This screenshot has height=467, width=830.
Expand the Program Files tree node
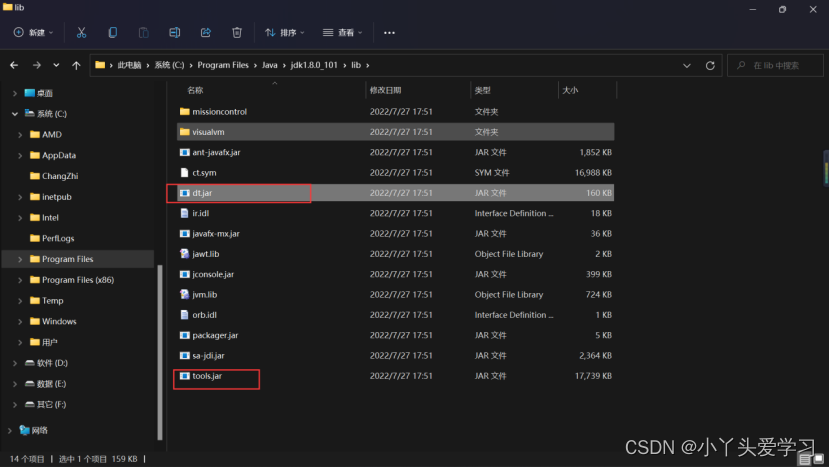point(20,259)
